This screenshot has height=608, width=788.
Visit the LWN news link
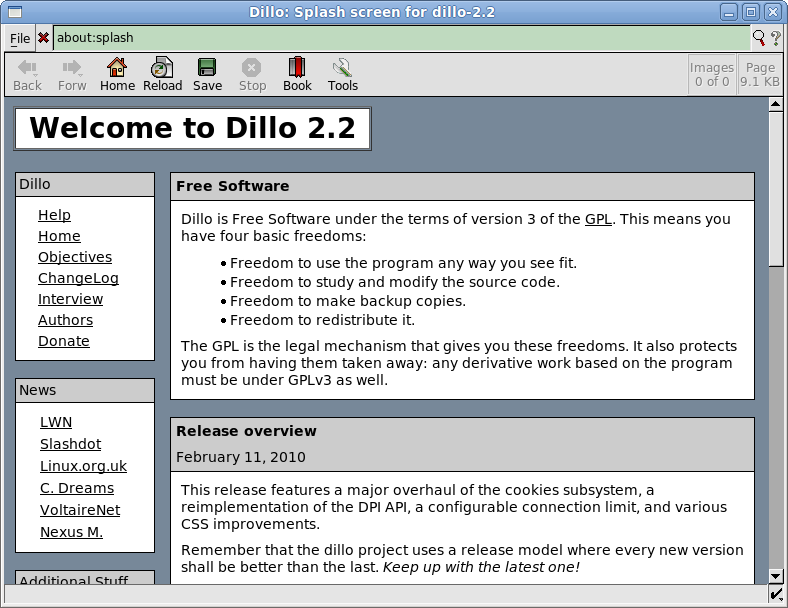pyautogui.click(x=56, y=422)
